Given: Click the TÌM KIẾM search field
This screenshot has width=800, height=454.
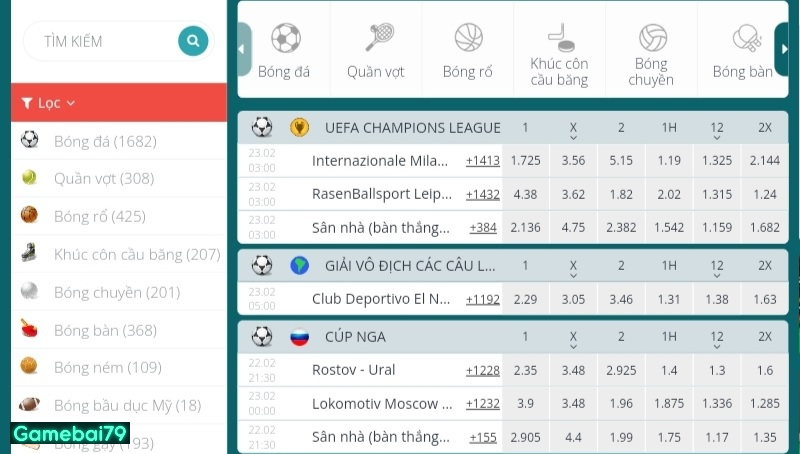Looking at the screenshot, I should click(100, 41).
